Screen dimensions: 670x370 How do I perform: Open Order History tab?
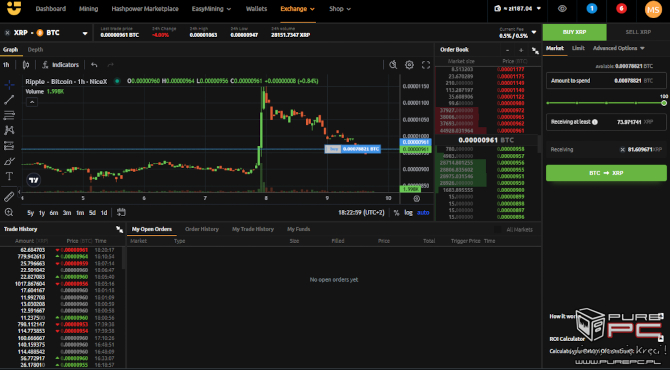pos(202,229)
